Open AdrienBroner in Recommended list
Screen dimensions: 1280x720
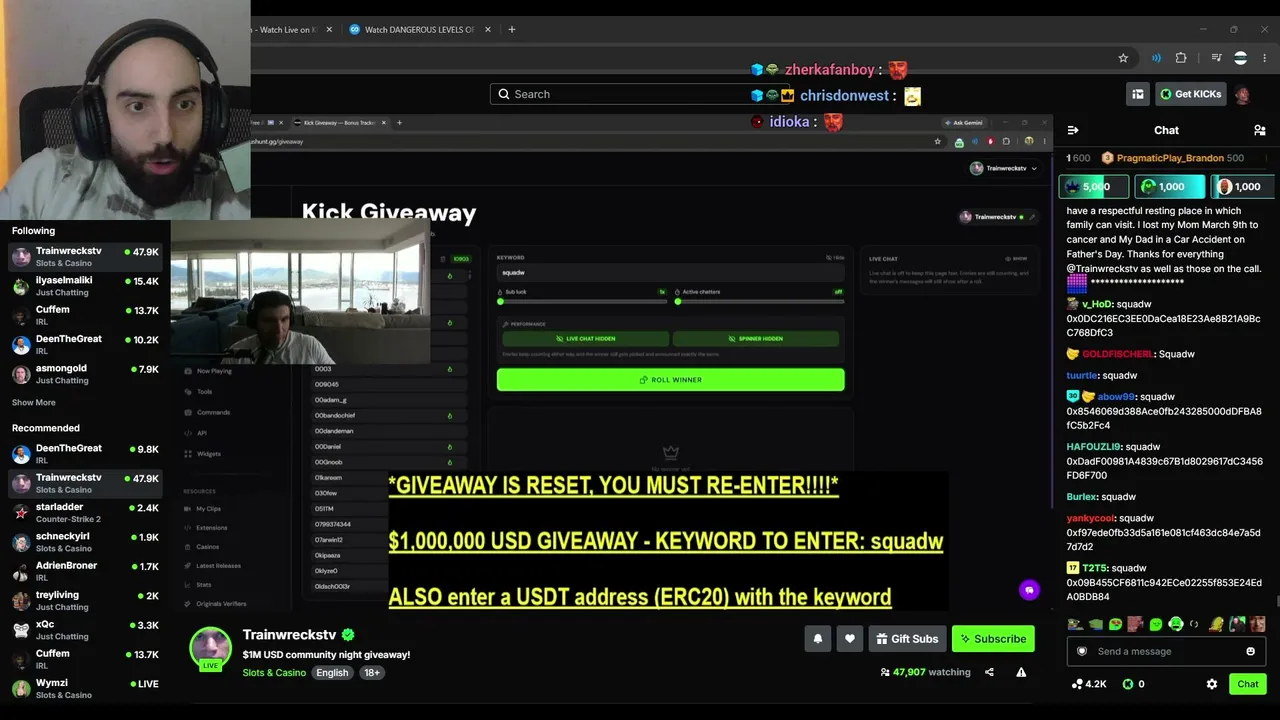85,572
